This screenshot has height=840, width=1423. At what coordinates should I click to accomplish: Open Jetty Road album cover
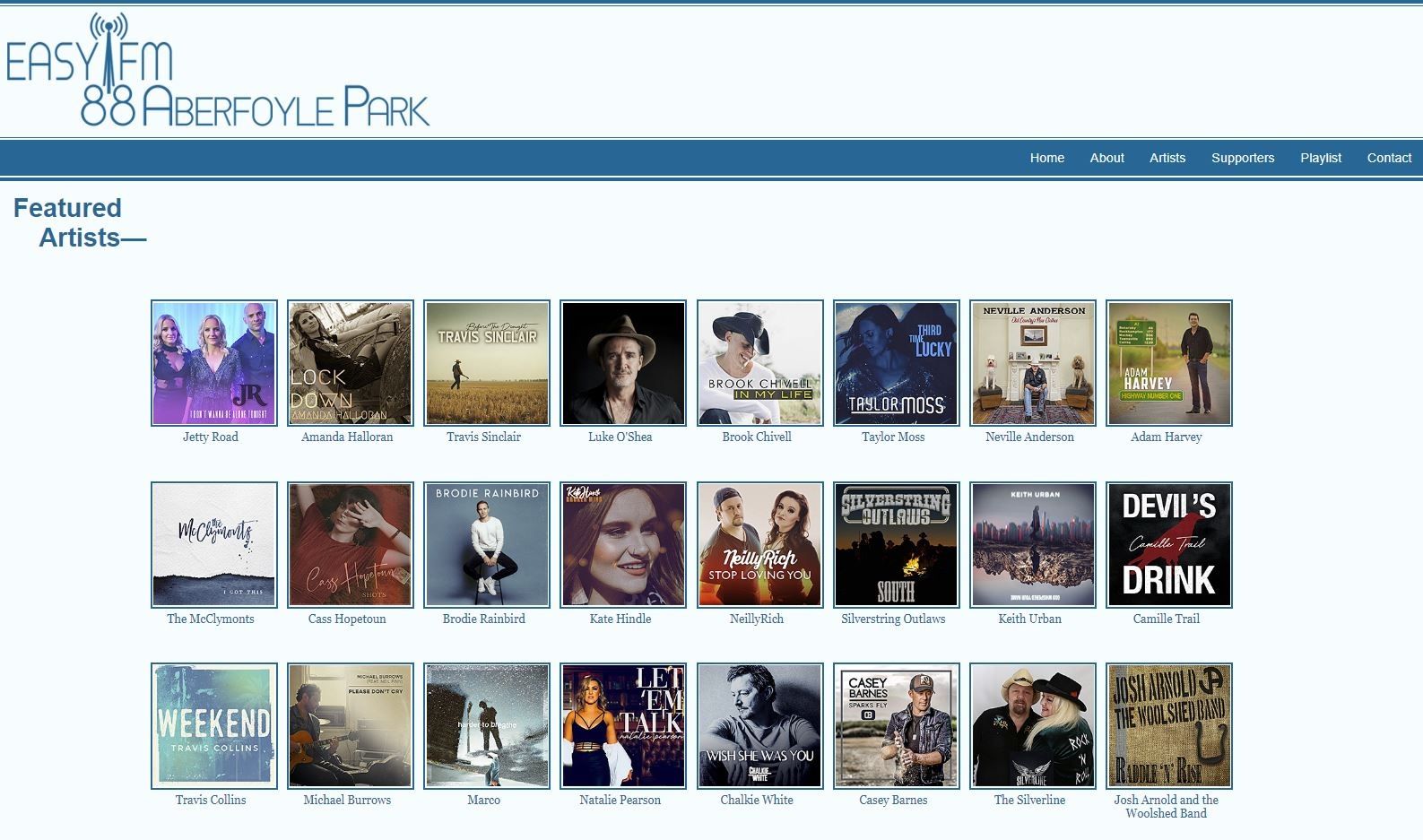214,363
